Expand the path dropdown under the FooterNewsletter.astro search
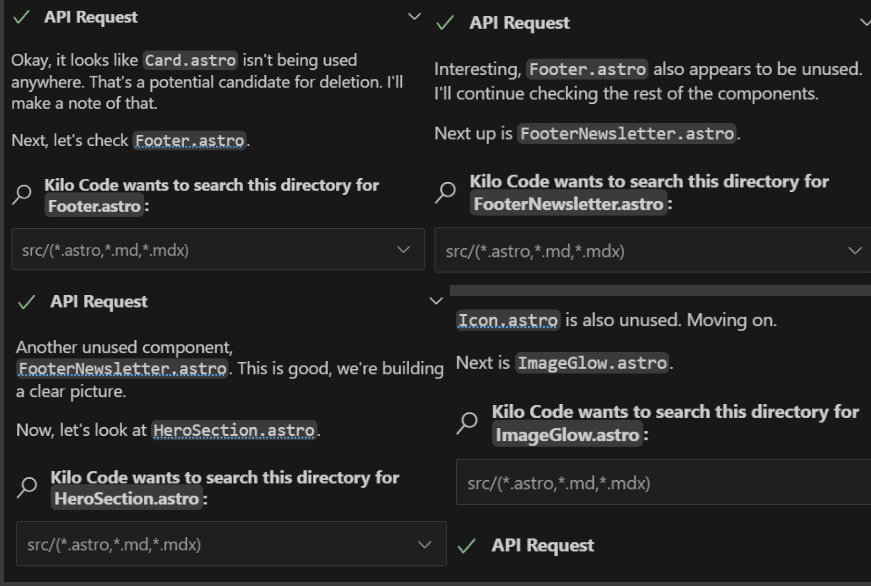Viewport: 871px width, 586px height. 855,251
